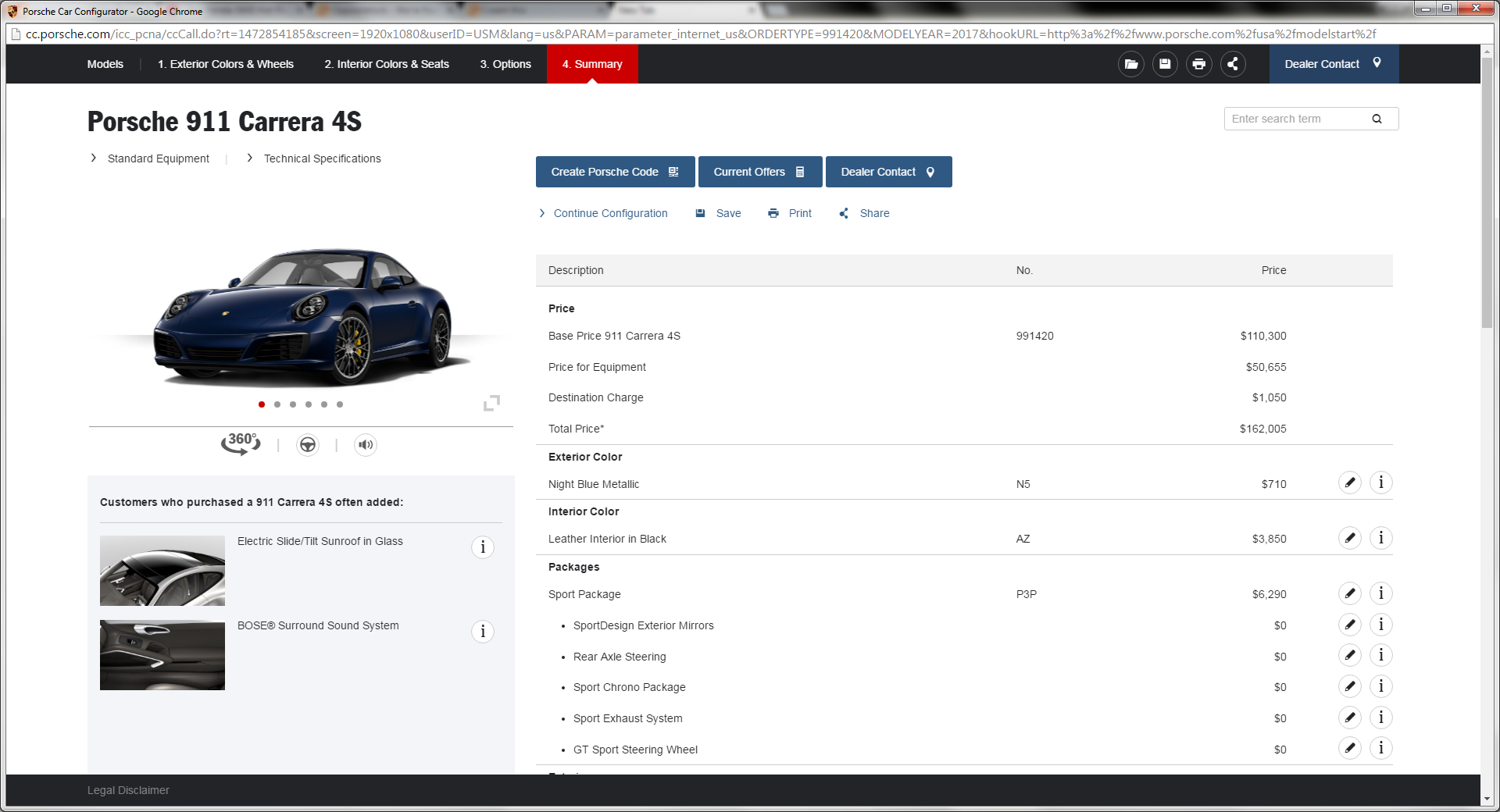Click the floppy disk save icon in top bar
This screenshot has height=812, width=1500.
coord(1165,64)
